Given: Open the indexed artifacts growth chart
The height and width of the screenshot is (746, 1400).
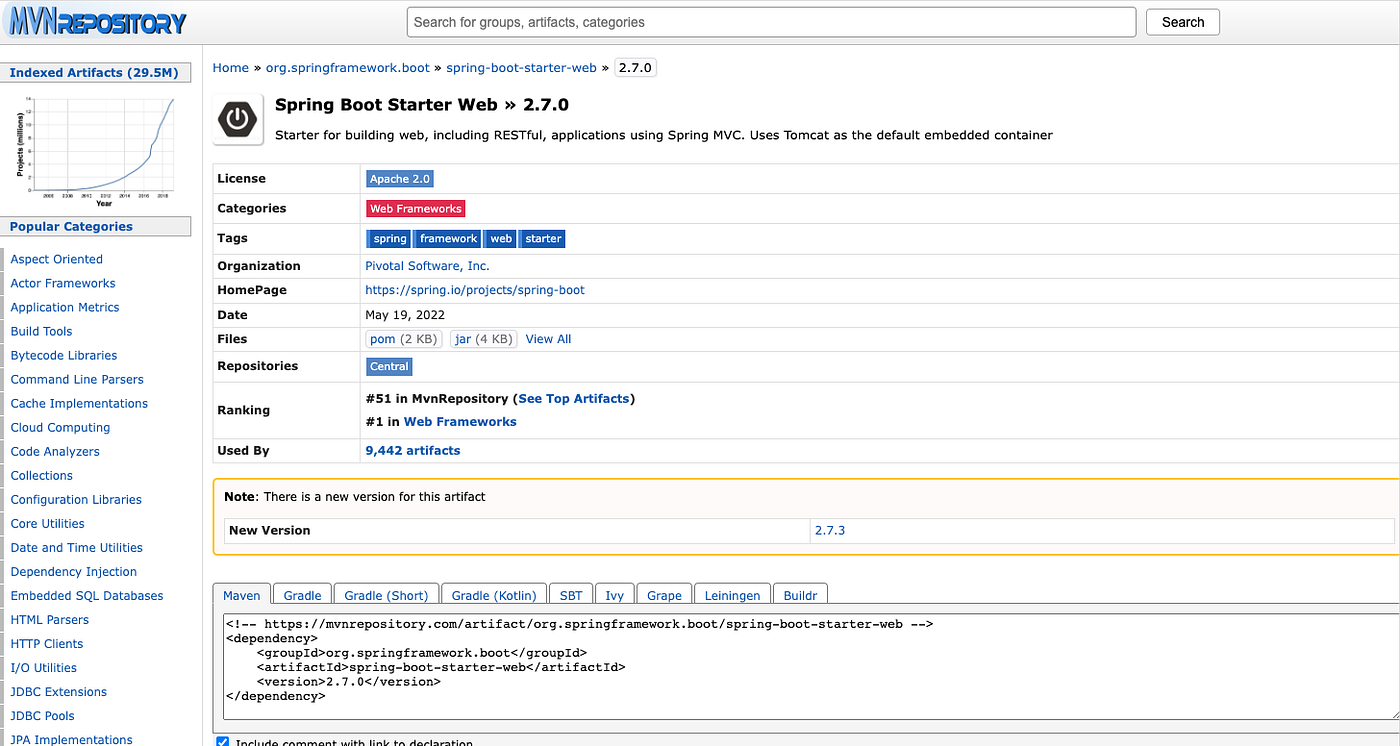Looking at the screenshot, I should [96, 150].
